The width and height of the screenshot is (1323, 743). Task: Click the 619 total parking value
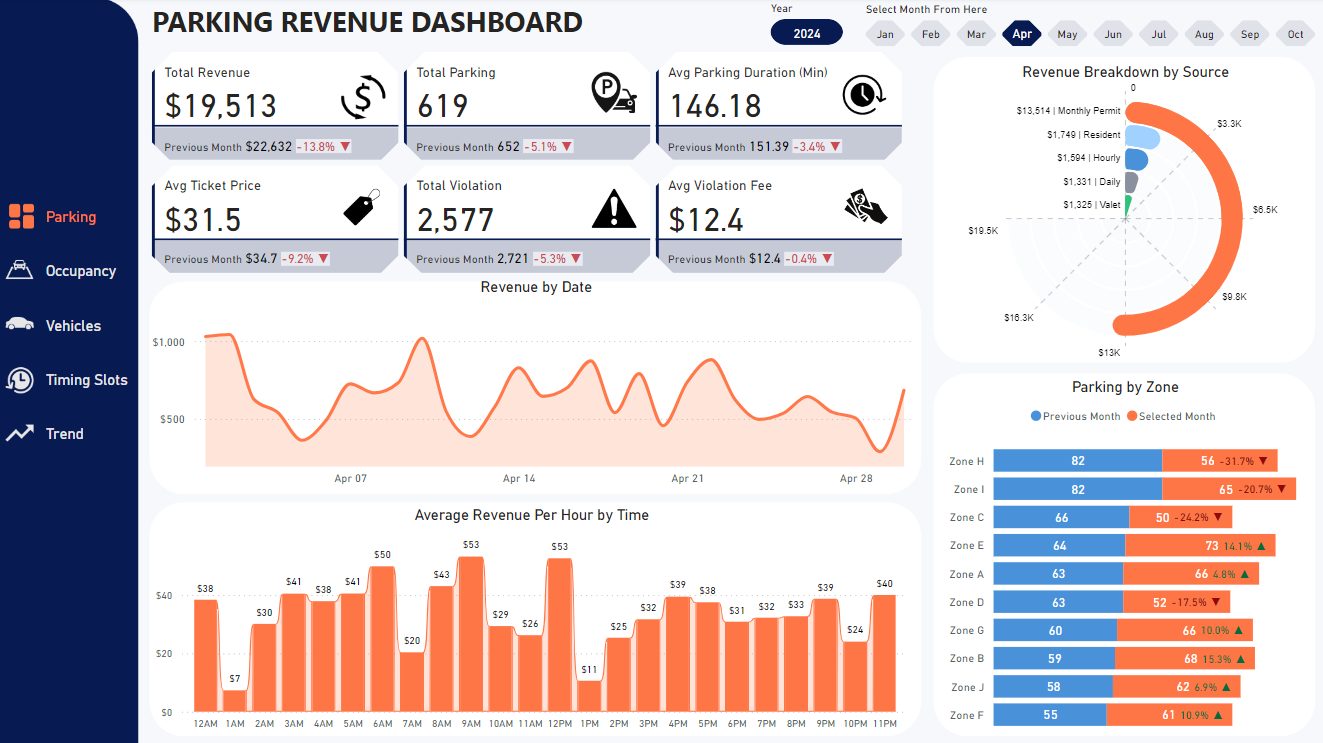pyautogui.click(x=444, y=106)
